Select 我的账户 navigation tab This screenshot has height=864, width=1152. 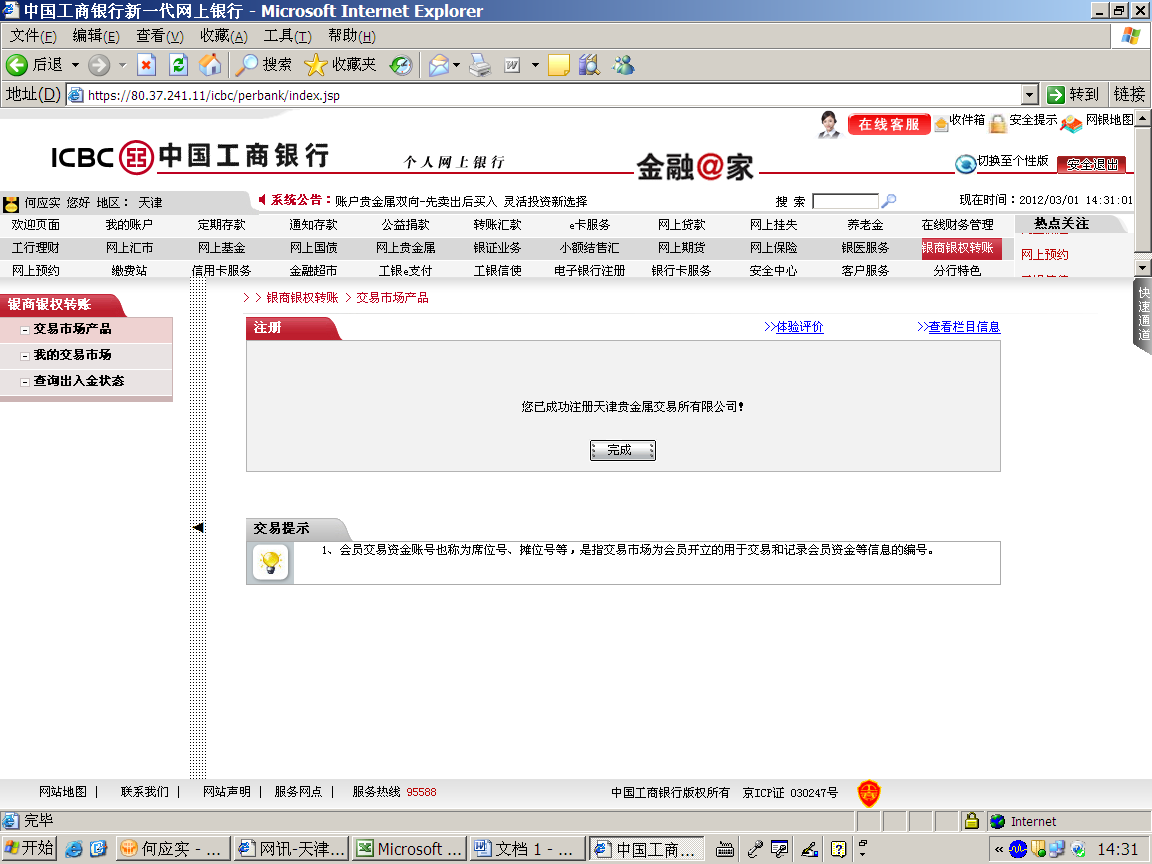tap(129, 225)
